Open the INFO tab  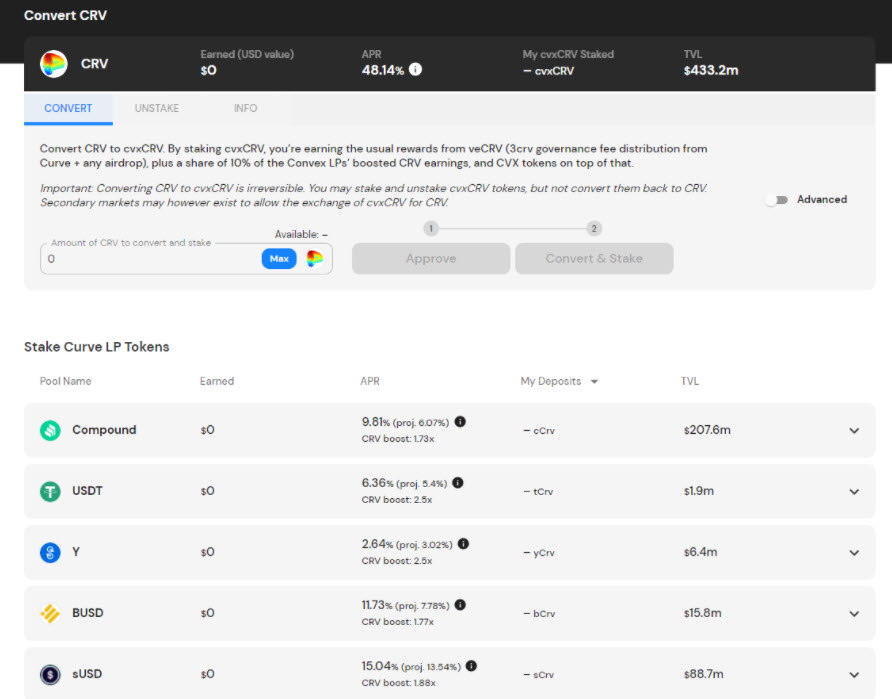tap(246, 108)
